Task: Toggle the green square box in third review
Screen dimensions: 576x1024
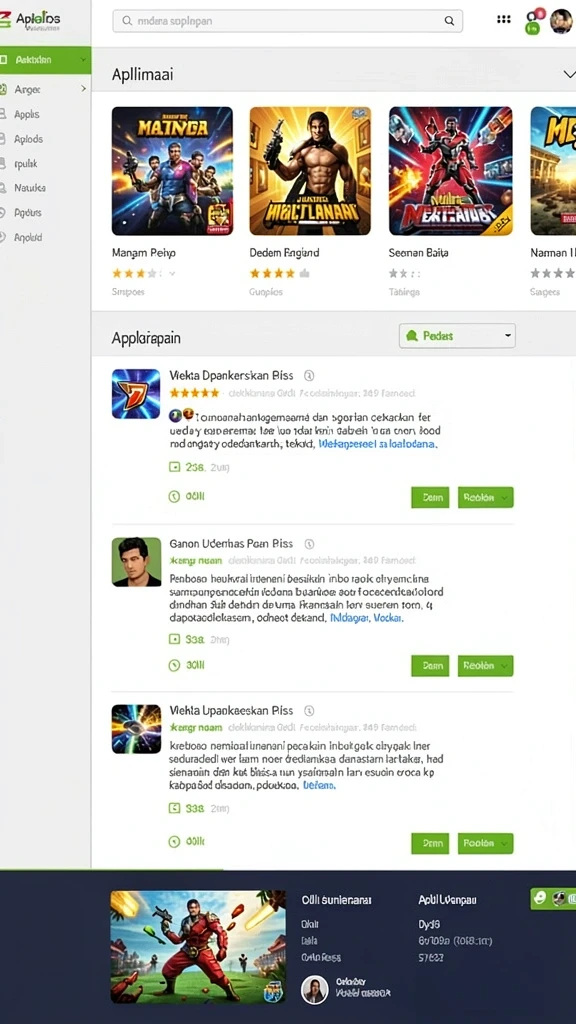Action: (174, 808)
